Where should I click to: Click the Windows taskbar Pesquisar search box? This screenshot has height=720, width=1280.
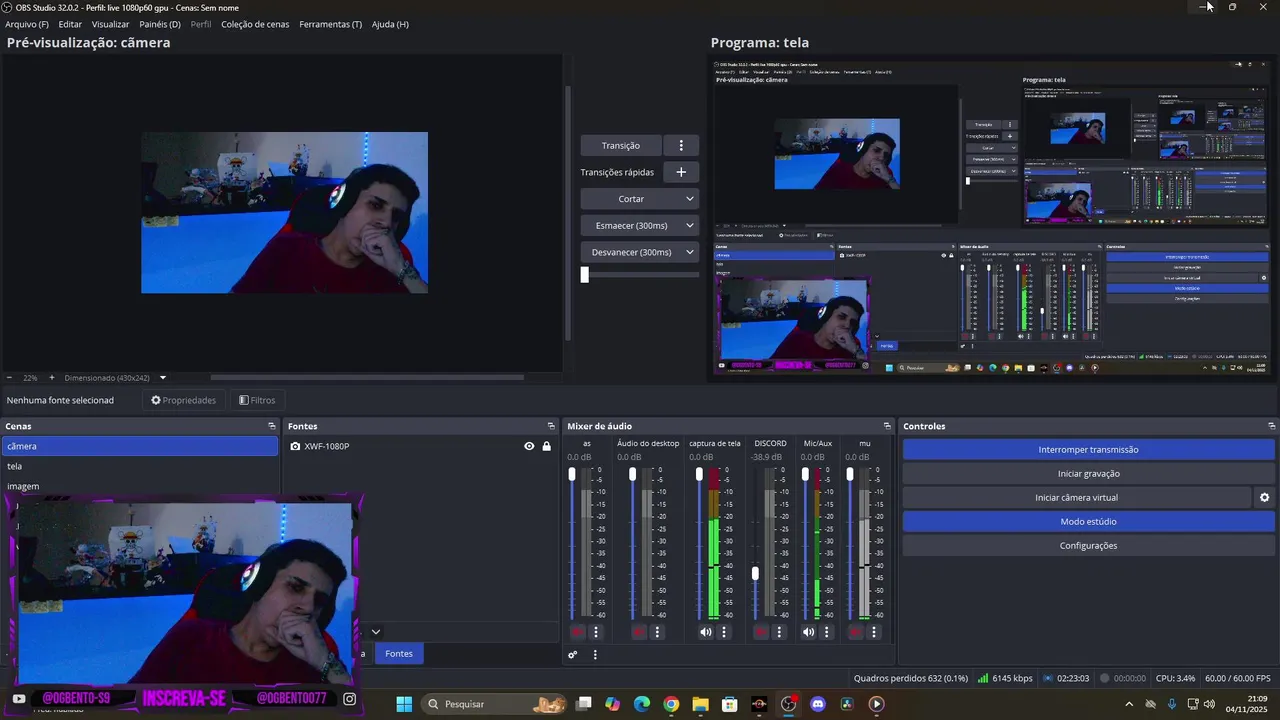(495, 704)
